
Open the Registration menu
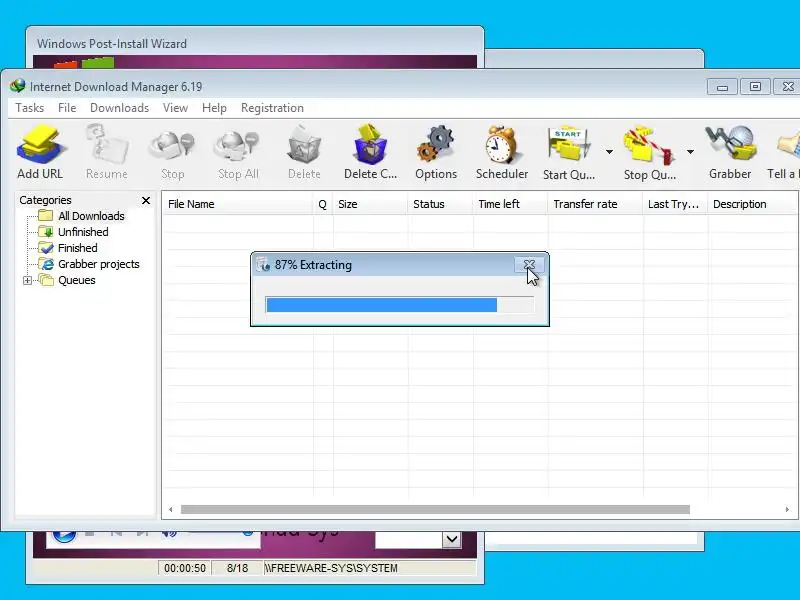pyautogui.click(x=272, y=108)
